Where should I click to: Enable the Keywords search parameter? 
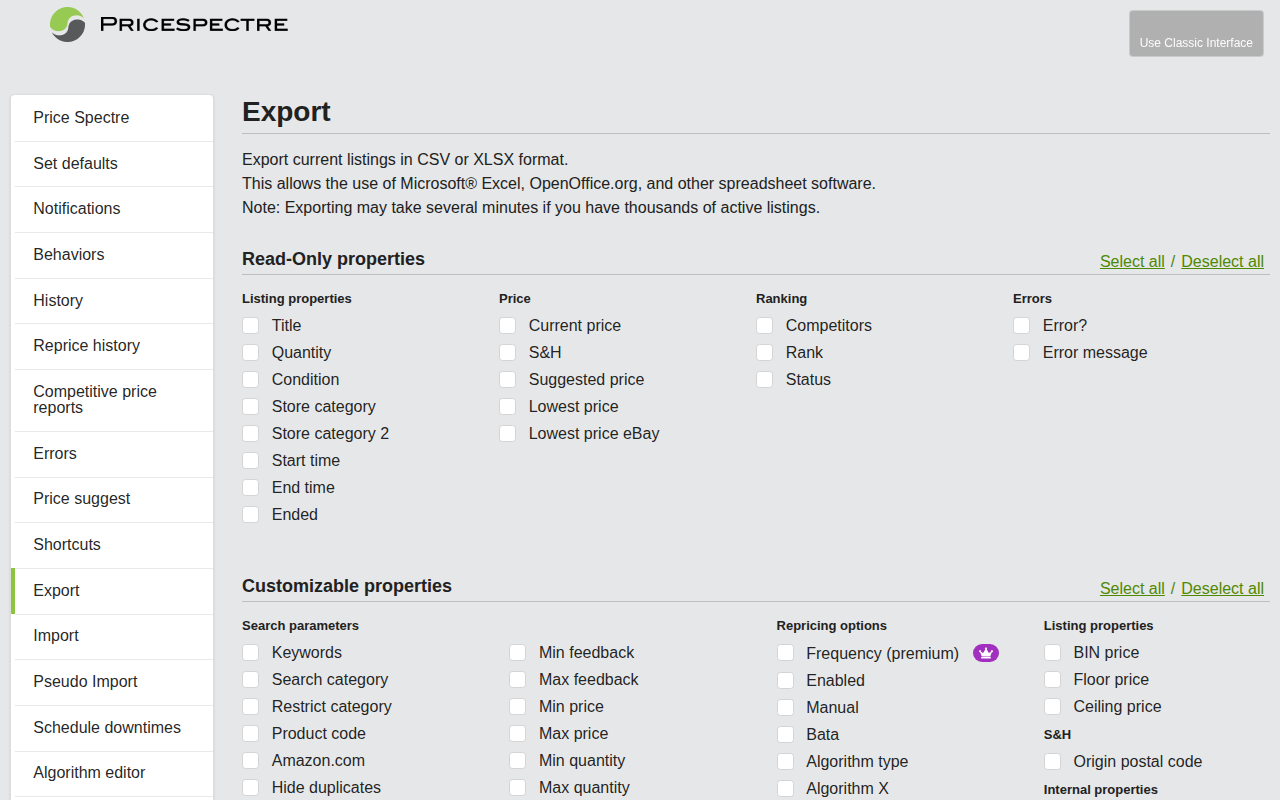250,652
